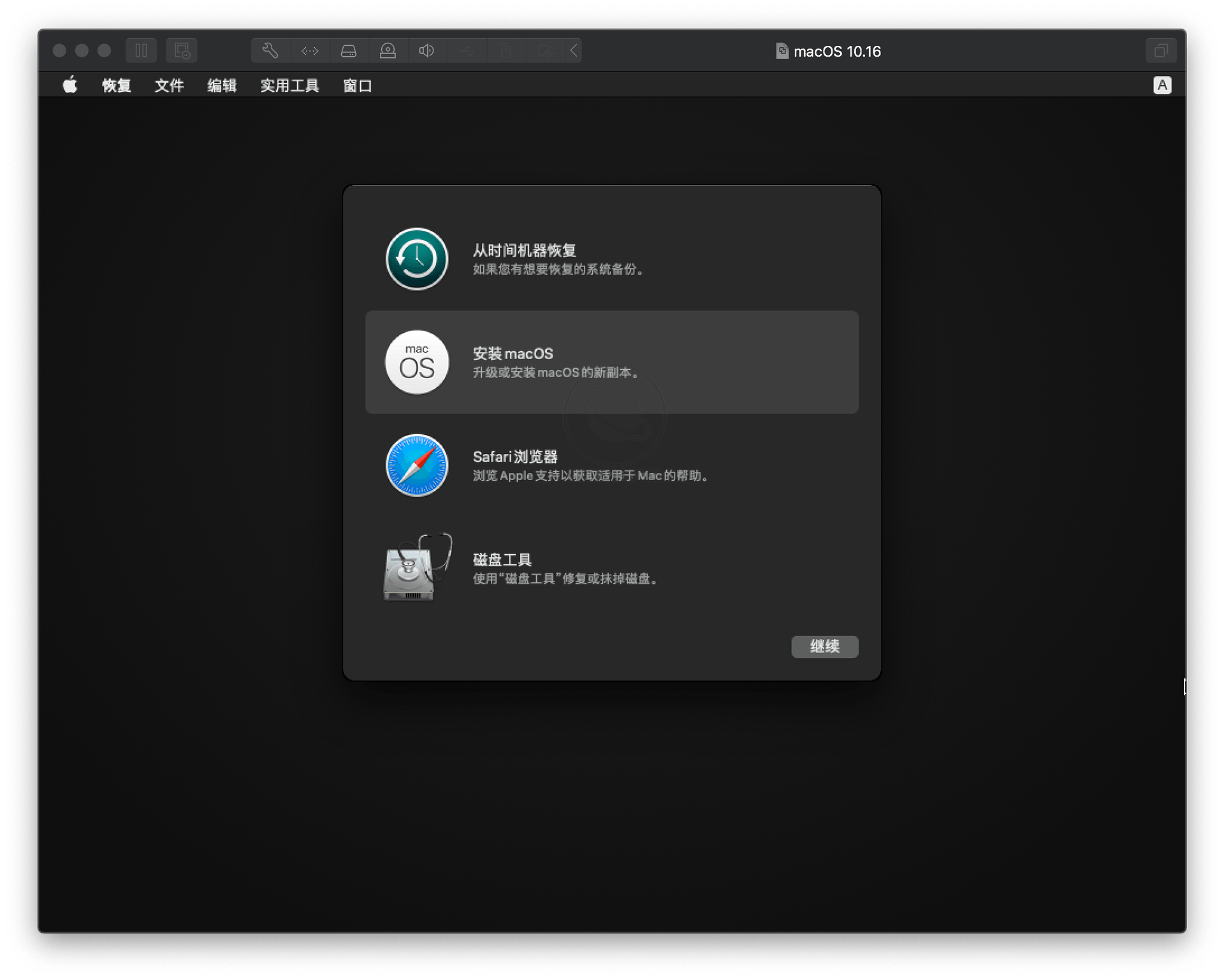This screenshot has width=1224, height=980.
Task: Open the Apple menu
Action: 70,85
